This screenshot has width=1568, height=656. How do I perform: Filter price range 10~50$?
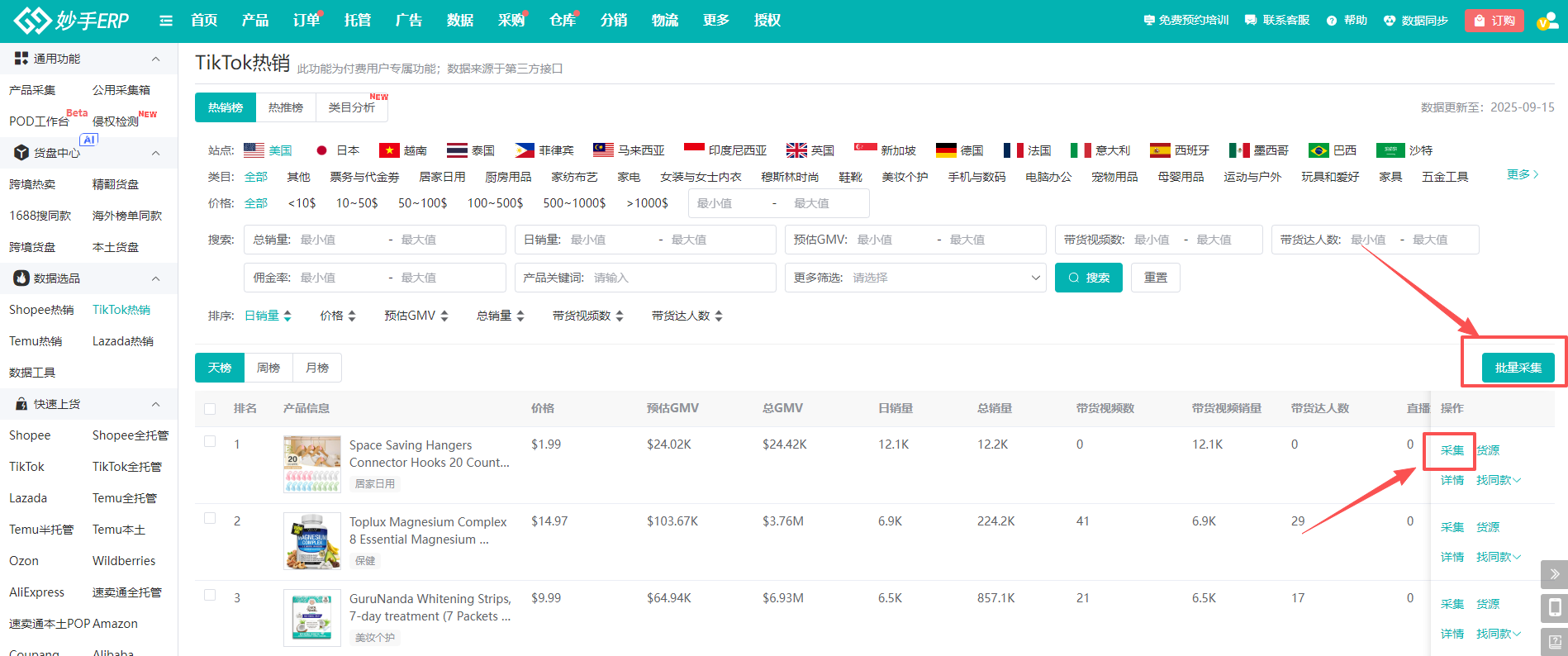(357, 203)
